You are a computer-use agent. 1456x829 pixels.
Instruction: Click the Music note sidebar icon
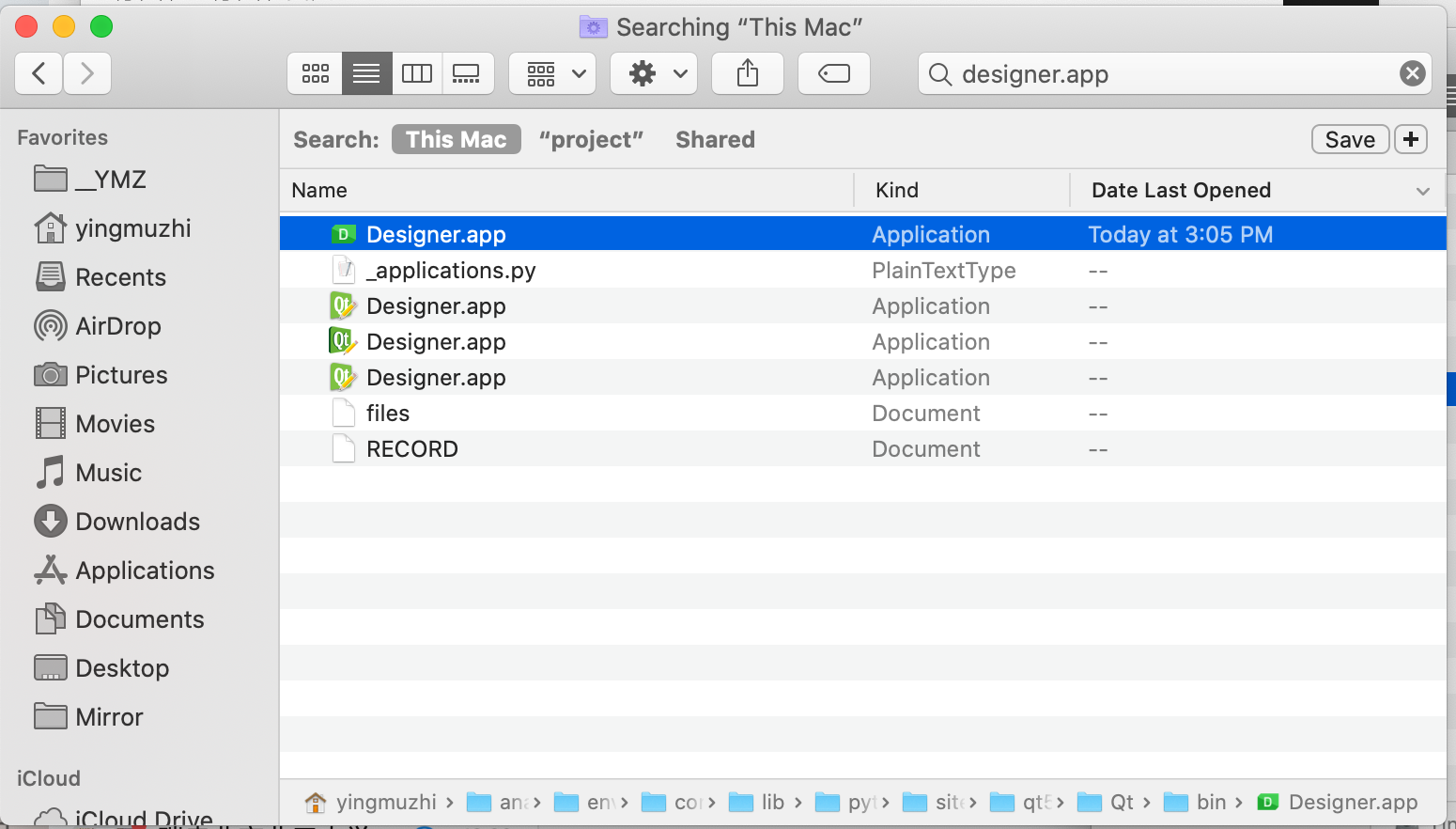point(50,472)
